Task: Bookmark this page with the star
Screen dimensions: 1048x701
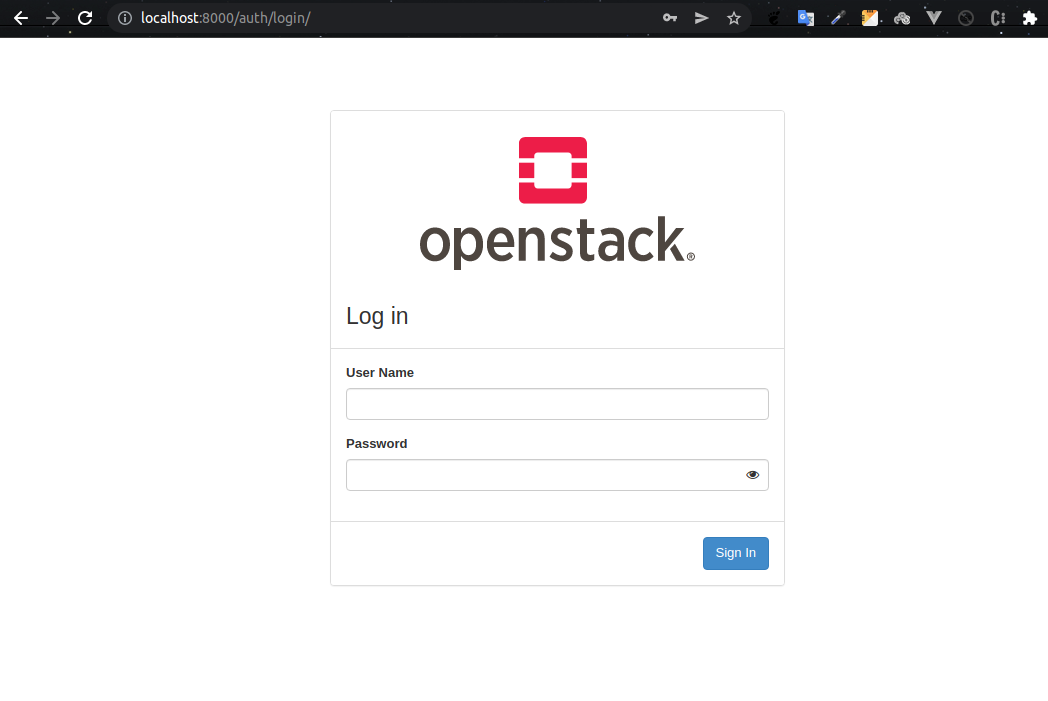Action: [x=734, y=18]
